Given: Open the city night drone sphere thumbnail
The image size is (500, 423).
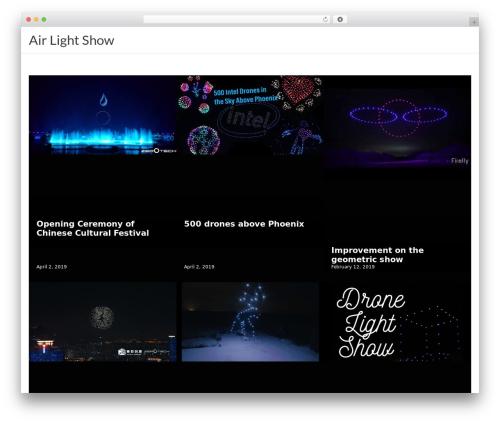Looking at the screenshot, I should (x=103, y=322).
